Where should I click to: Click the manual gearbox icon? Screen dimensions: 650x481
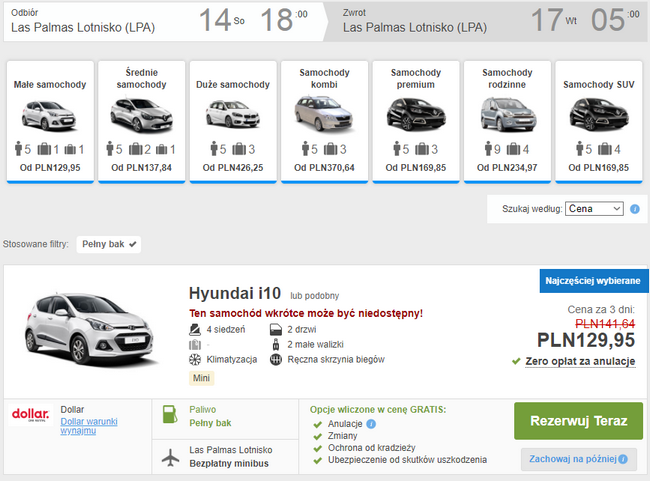[276, 360]
